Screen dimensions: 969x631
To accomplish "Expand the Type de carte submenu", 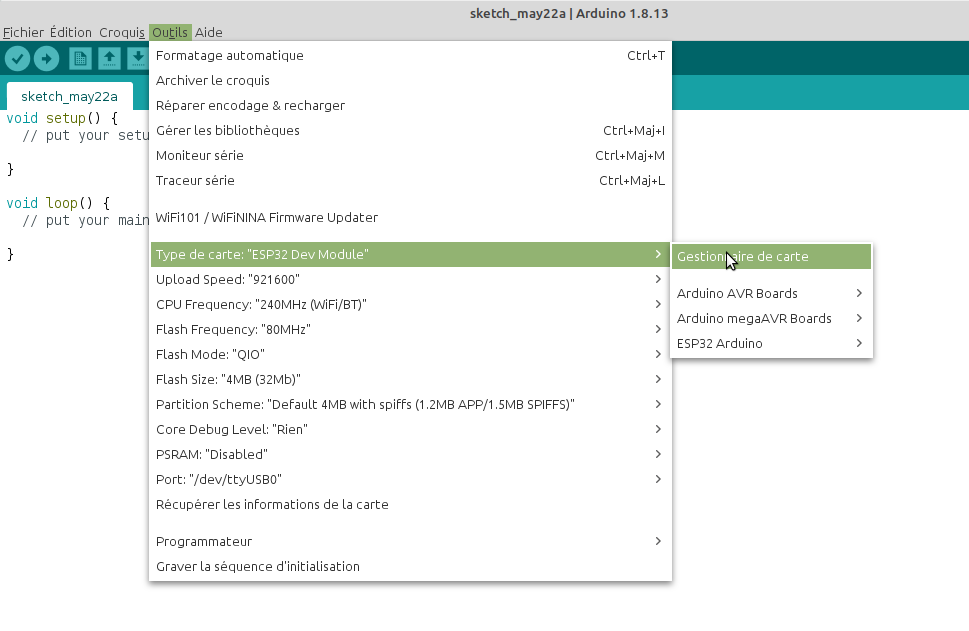I will tap(410, 255).
